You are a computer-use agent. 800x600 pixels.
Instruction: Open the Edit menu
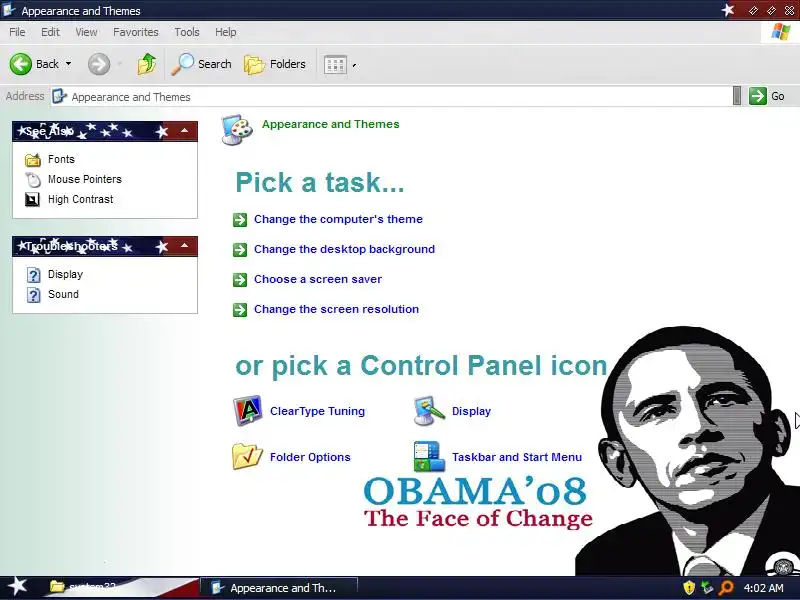50,32
